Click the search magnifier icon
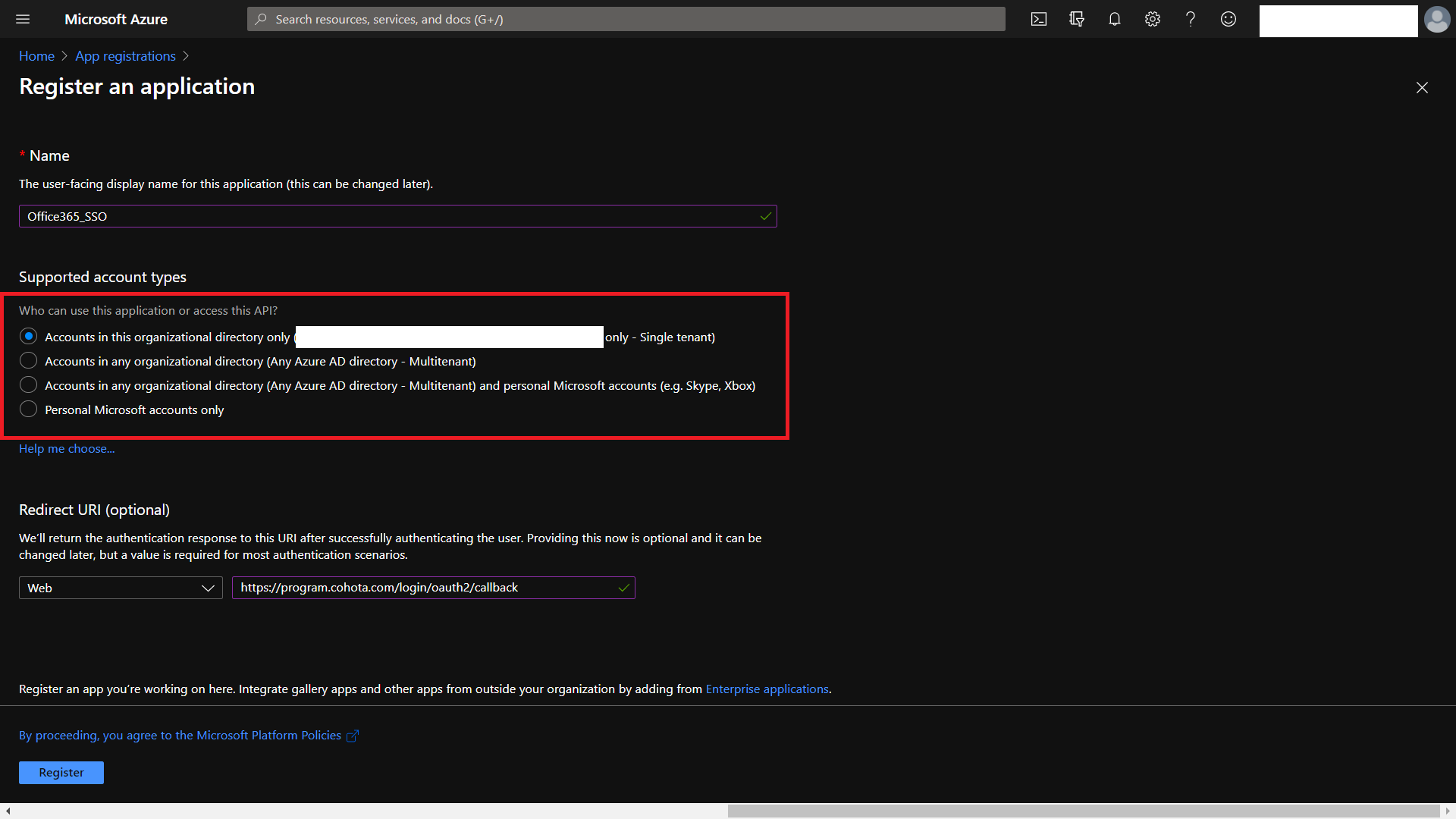The width and height of the screenshot is (1456, 819). coord(261,19)
